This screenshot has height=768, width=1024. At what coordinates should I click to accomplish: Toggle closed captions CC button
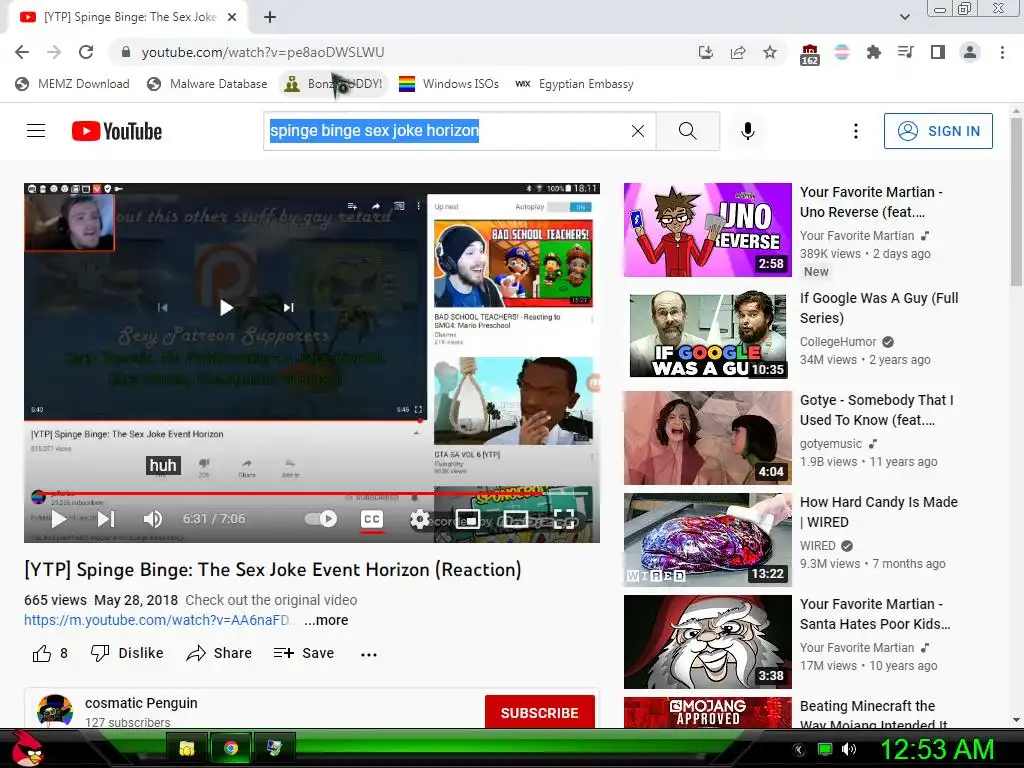click(x=372, y=519)
